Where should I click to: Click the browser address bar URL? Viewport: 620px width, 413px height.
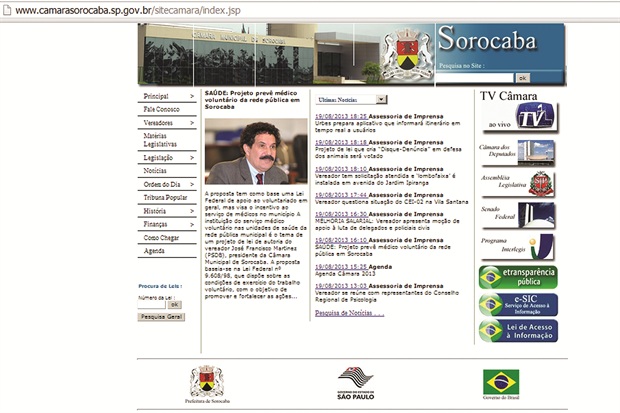tap(128, 10)
